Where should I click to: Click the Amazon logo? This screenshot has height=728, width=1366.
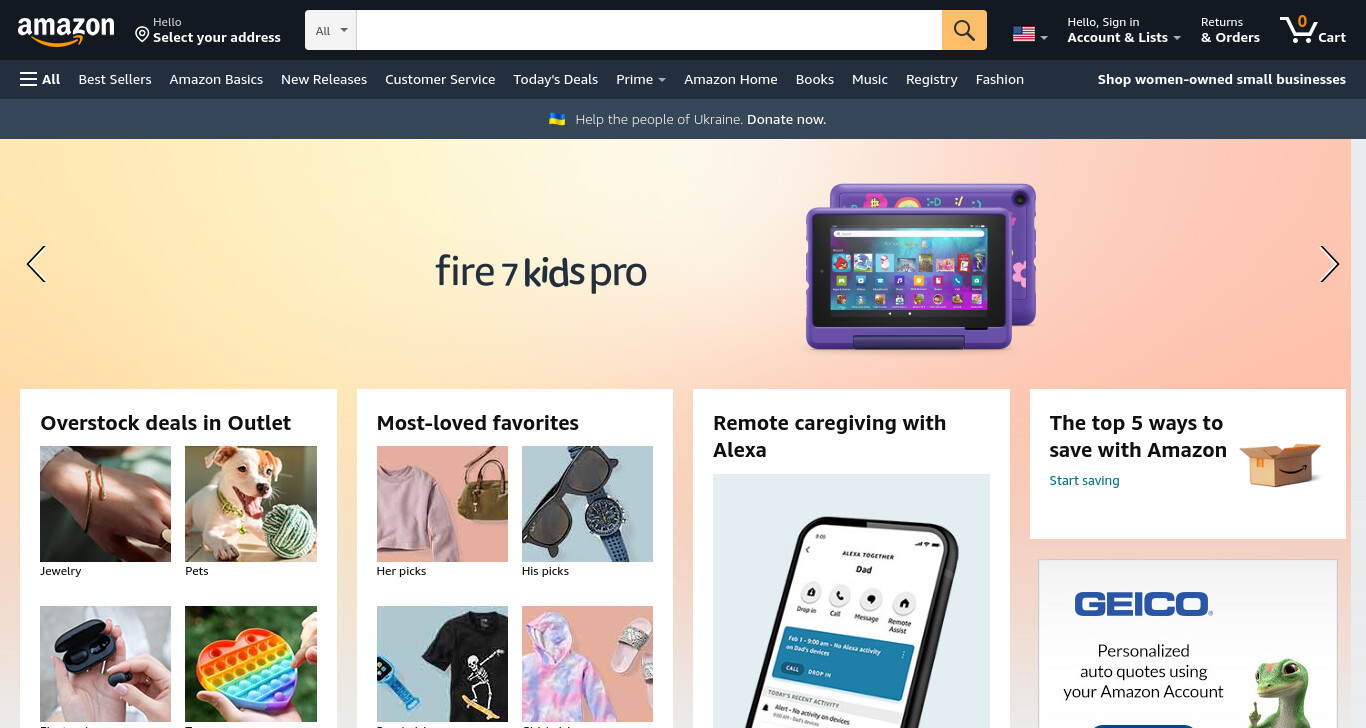pyautogui.click(x=66, y=31)
